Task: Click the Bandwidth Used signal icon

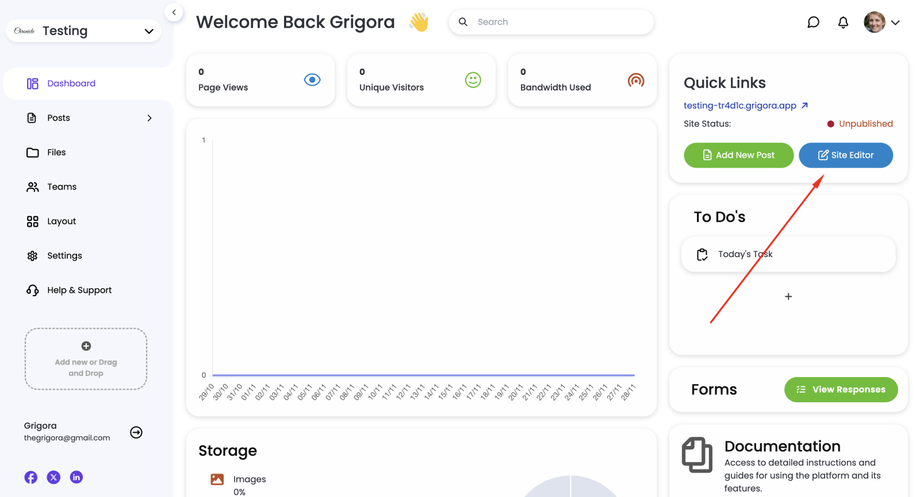Action: [635, 80]
